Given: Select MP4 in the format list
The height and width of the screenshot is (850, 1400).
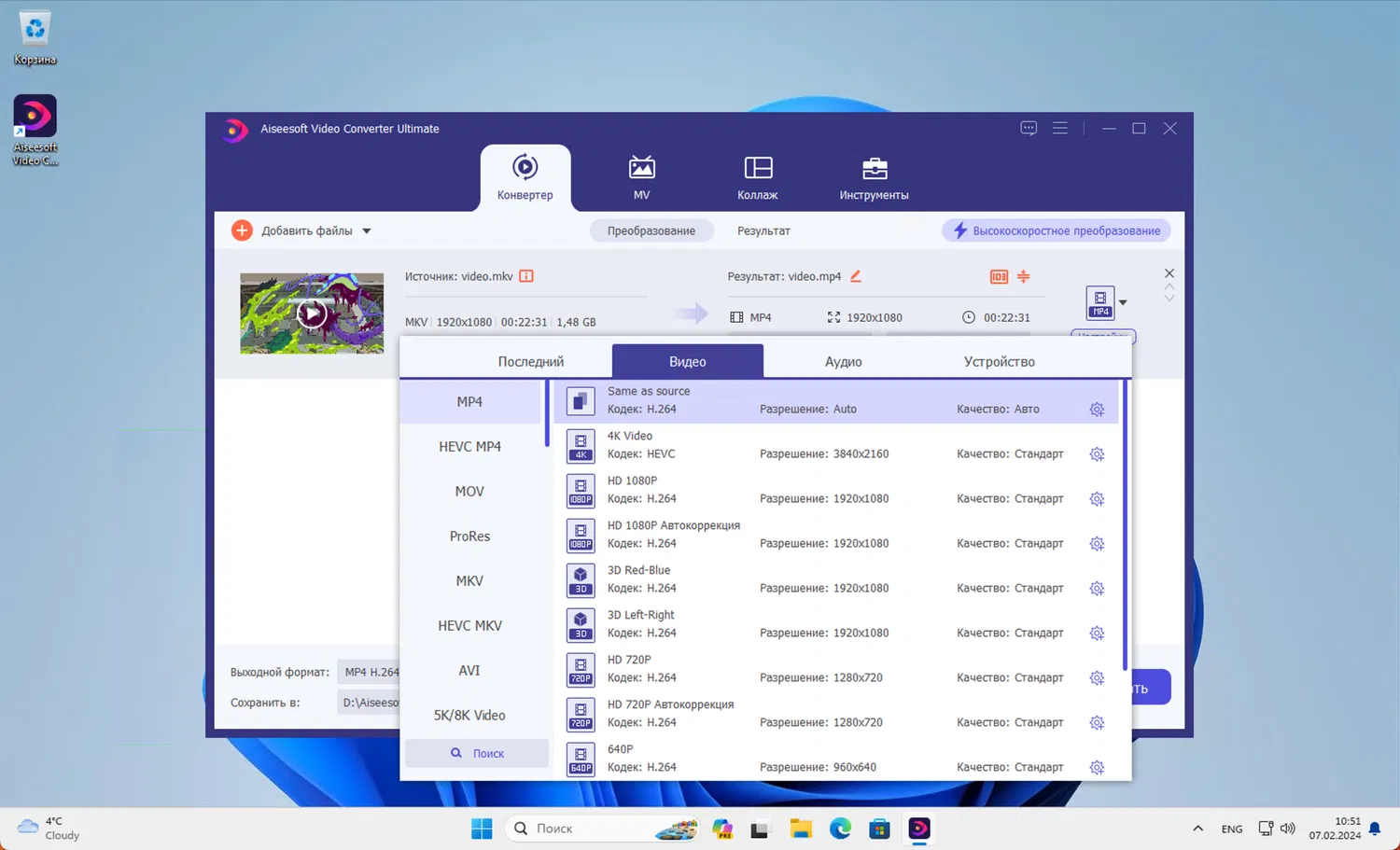Looking at the screenshot, I should click(x=469, y=401).
